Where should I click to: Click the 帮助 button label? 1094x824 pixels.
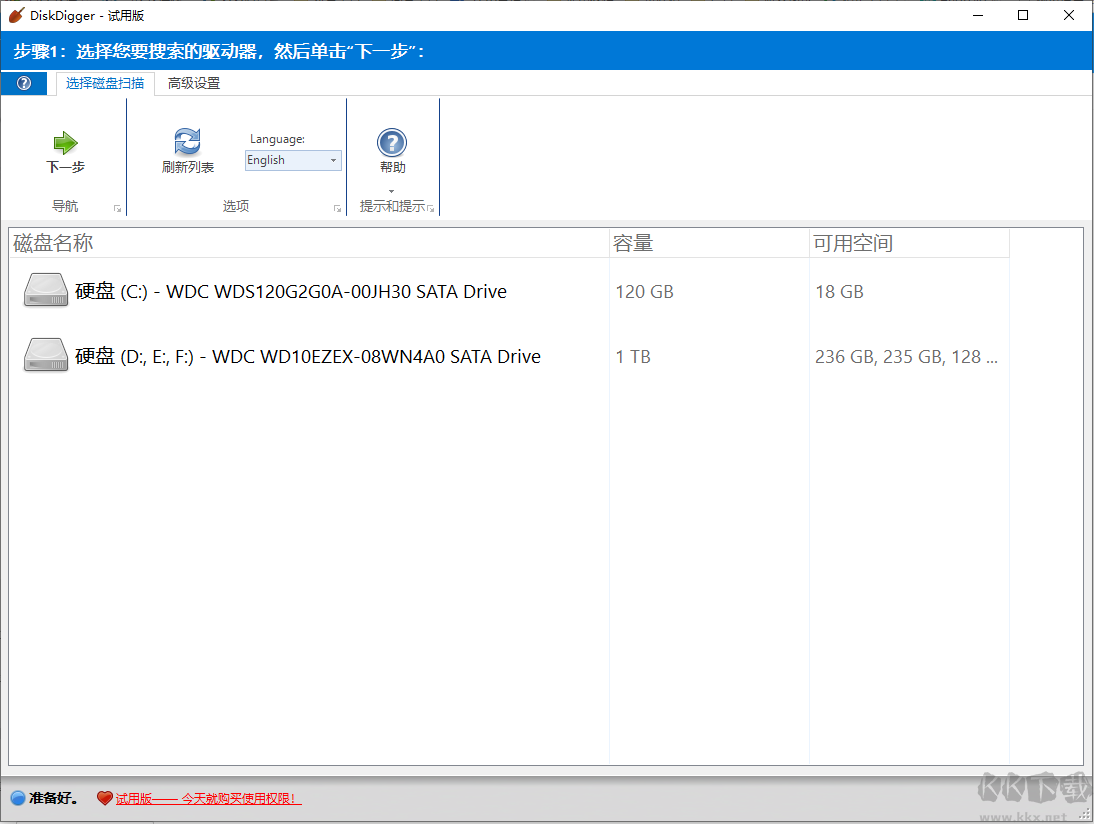392,167
